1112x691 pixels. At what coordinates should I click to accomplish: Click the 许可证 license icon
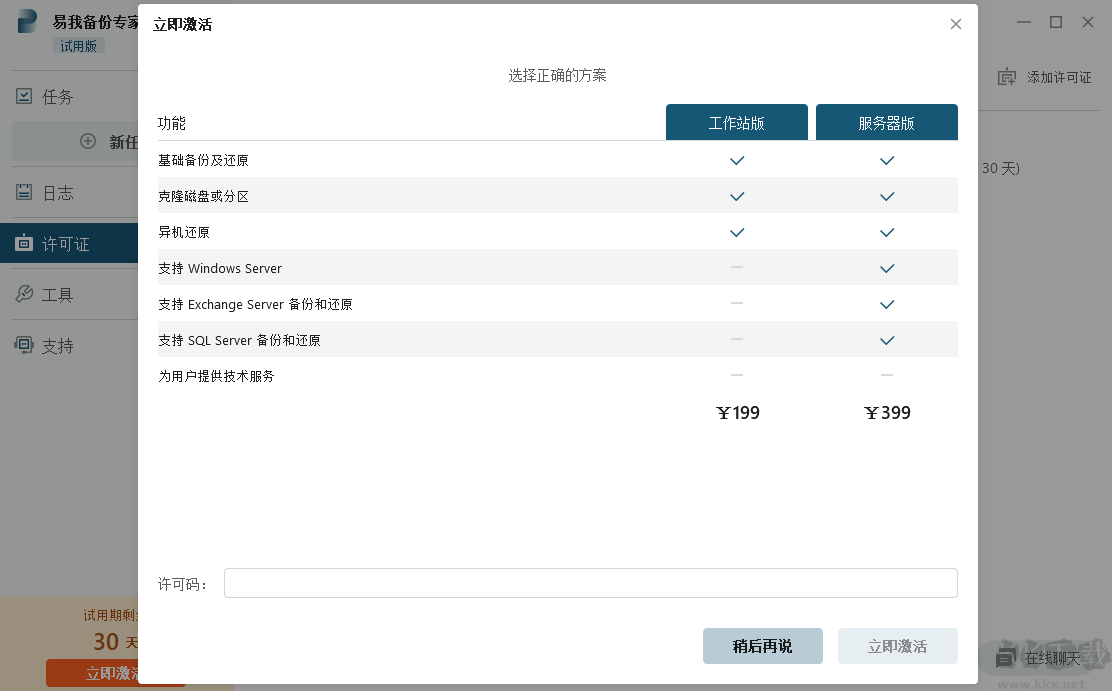[x=24, y=243]
